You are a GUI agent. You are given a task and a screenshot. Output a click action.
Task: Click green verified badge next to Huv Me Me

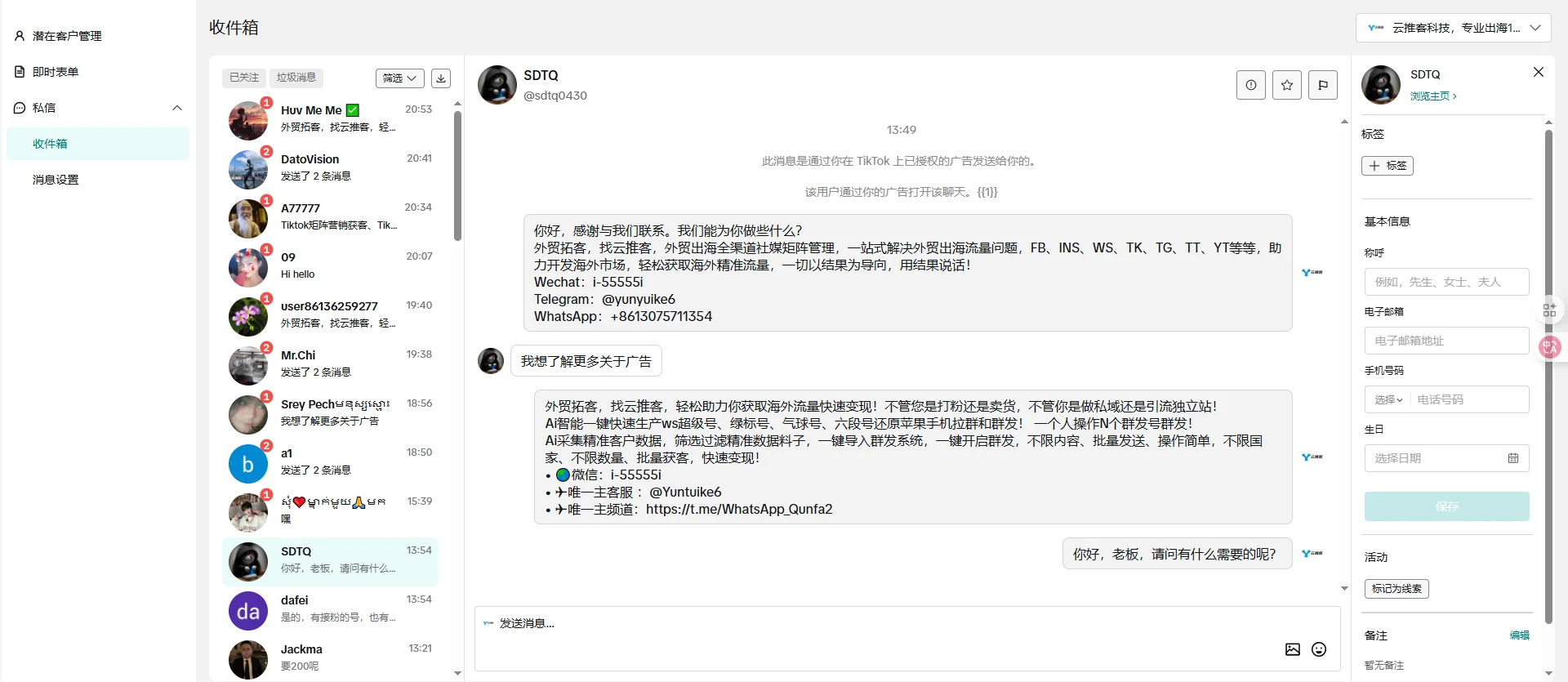[353, 110]
